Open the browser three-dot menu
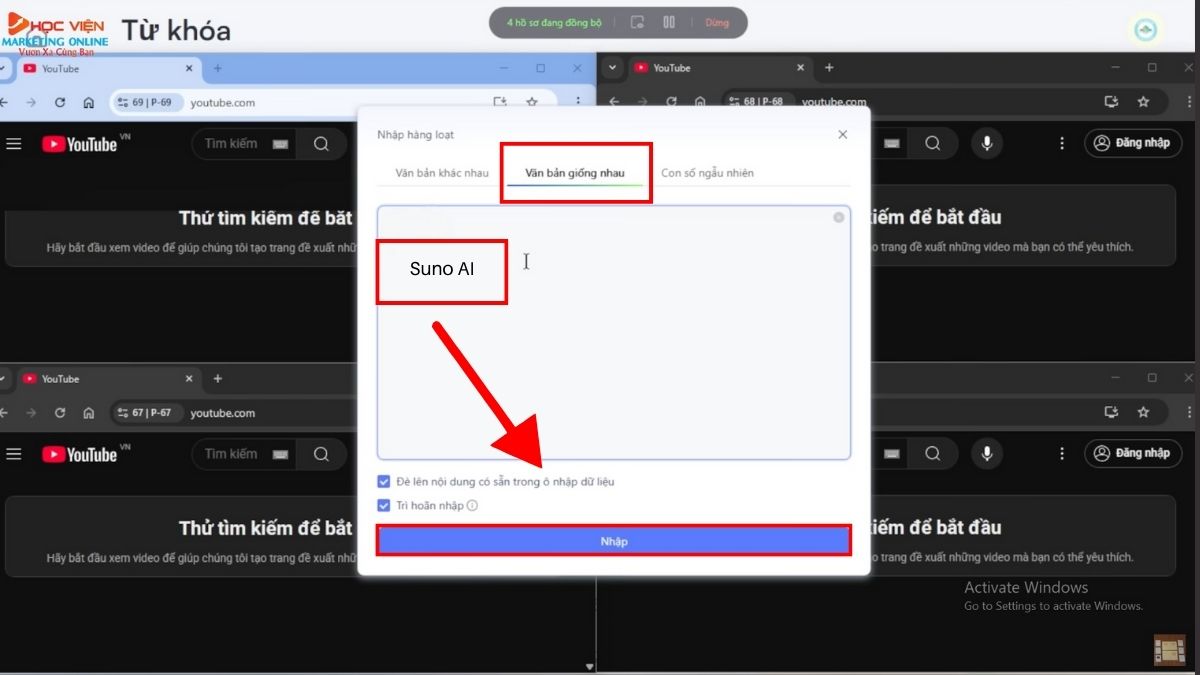Screen dimensions: 1200x675 [x=578, y=101]
